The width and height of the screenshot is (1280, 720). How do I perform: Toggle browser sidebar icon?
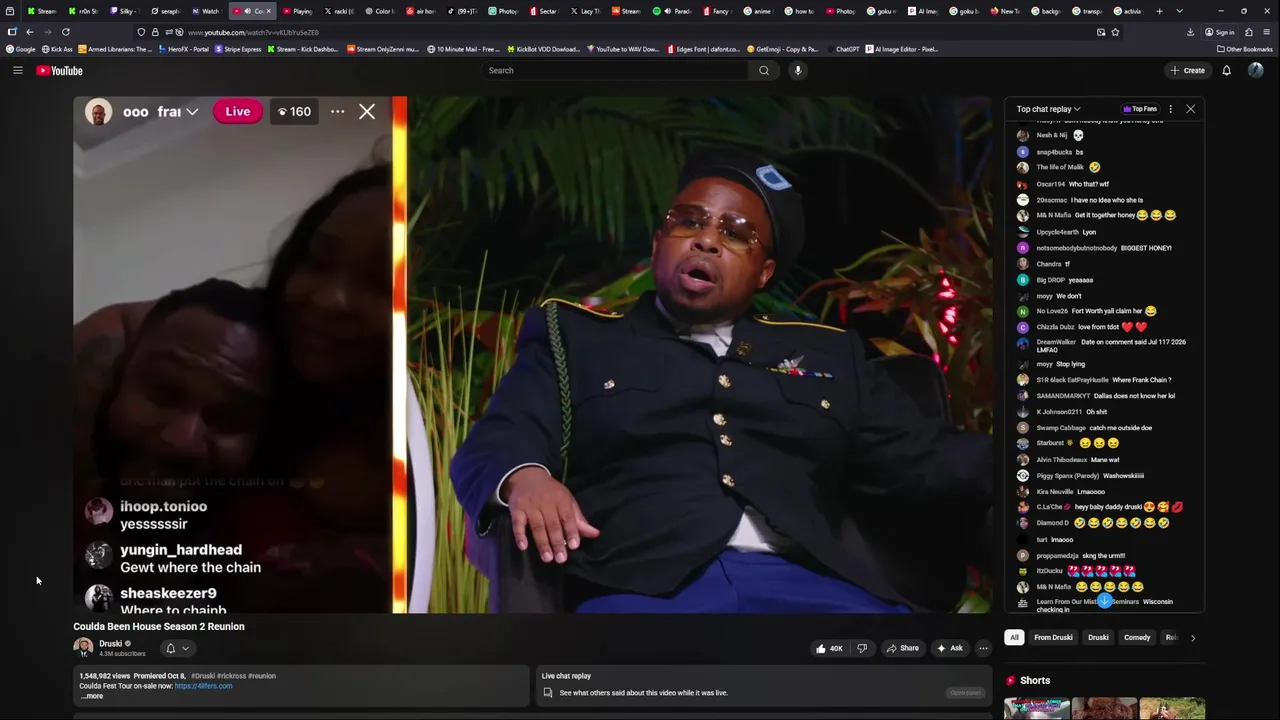[11, 32]
